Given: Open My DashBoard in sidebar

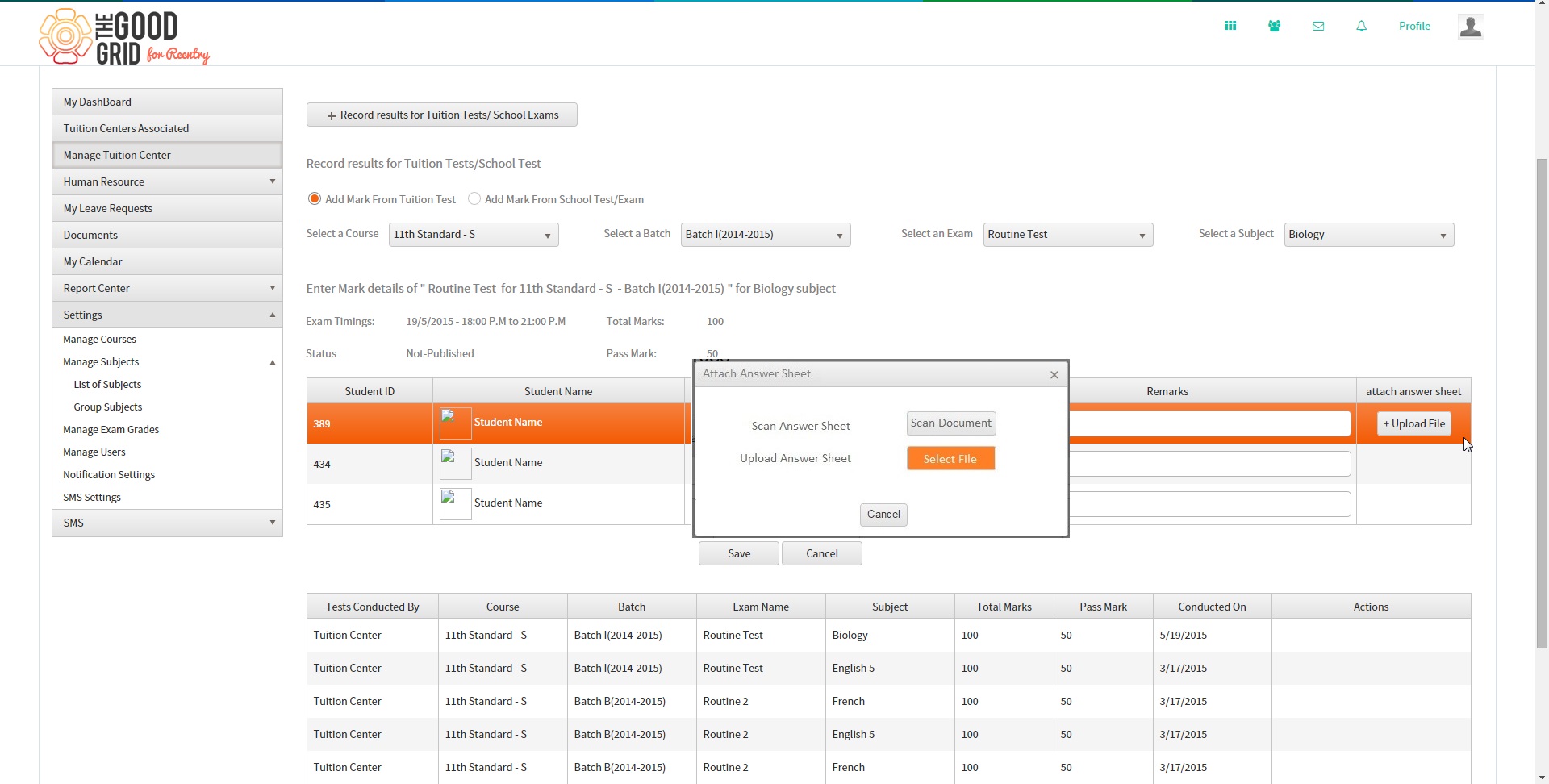Looking at the screenshot, I should tap(167, 102).
